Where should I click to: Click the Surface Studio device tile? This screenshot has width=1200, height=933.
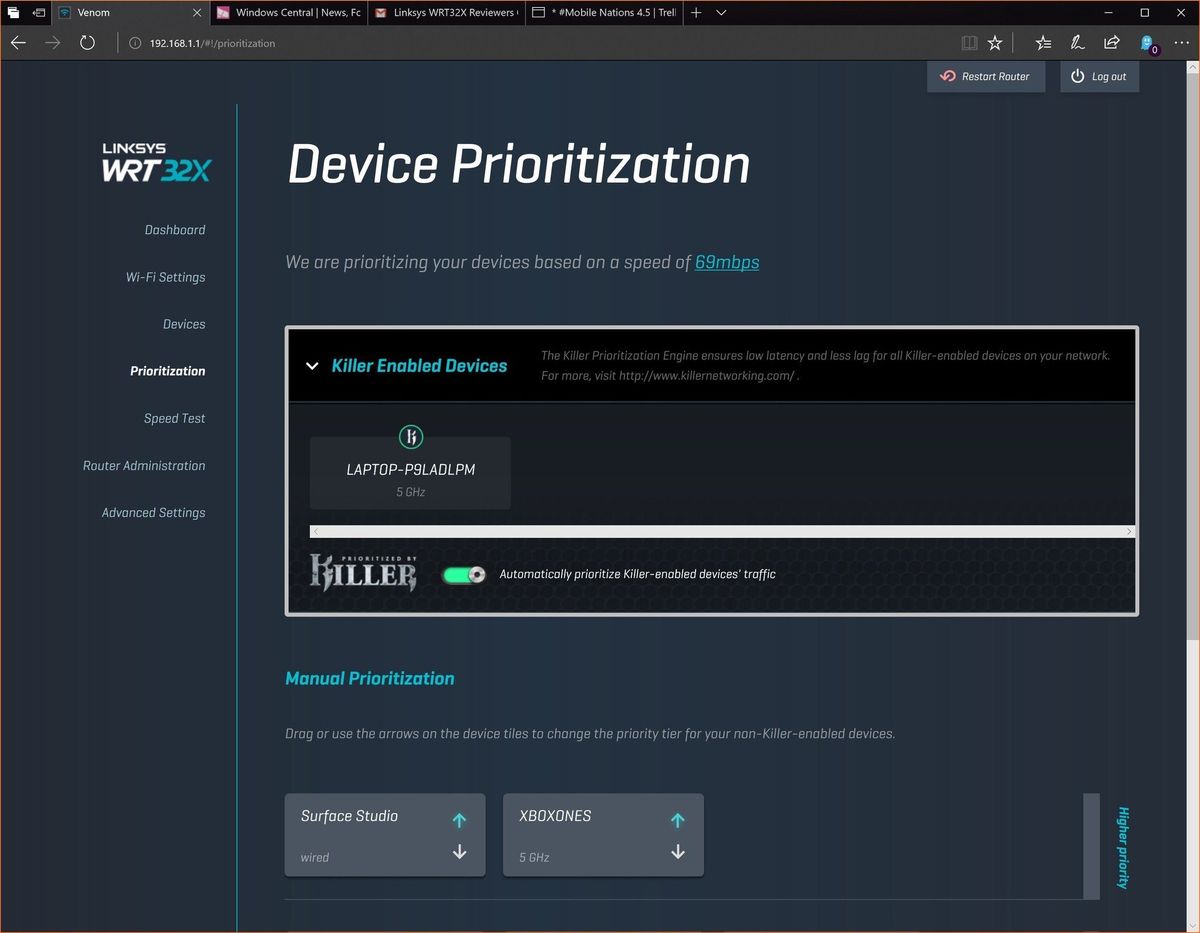385,835
